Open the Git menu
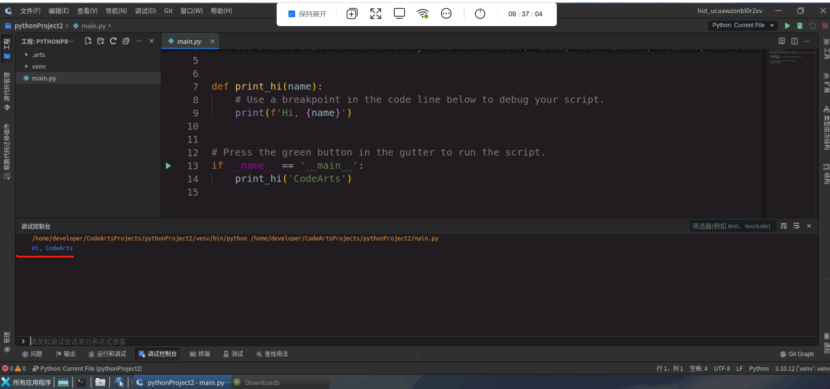830x389 pixels. click(x=168, y=11)
